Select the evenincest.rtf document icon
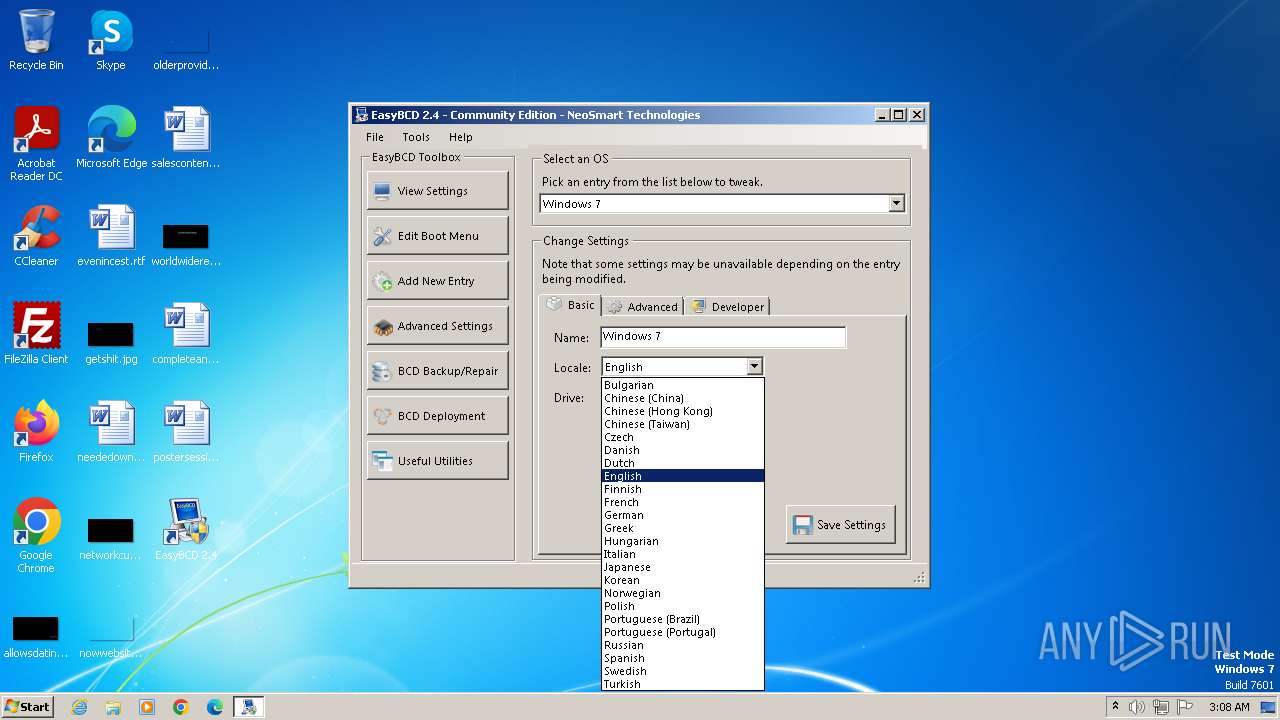Image resolution: width=1280 pixels, height=720 pixels. tap(111, 236)
